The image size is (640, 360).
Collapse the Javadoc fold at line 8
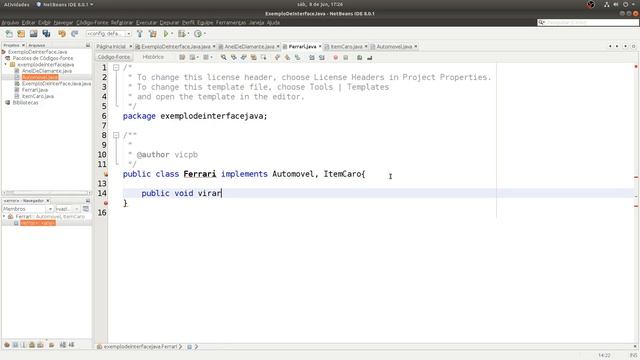pyautogui.click(x=116, y=135)
